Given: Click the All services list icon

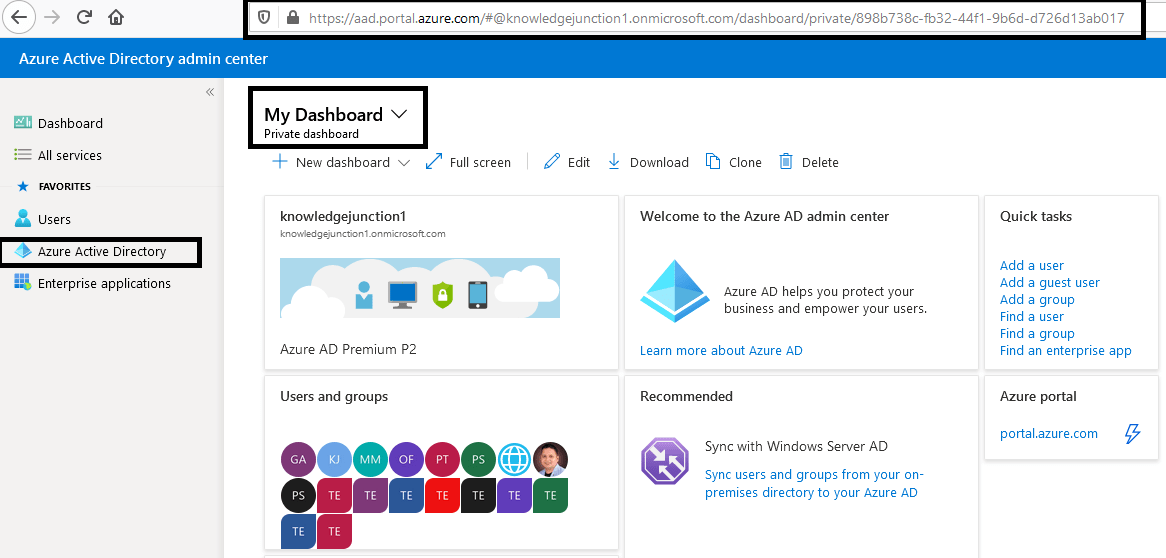Looking at the screenshot, I should click(23, 155).
